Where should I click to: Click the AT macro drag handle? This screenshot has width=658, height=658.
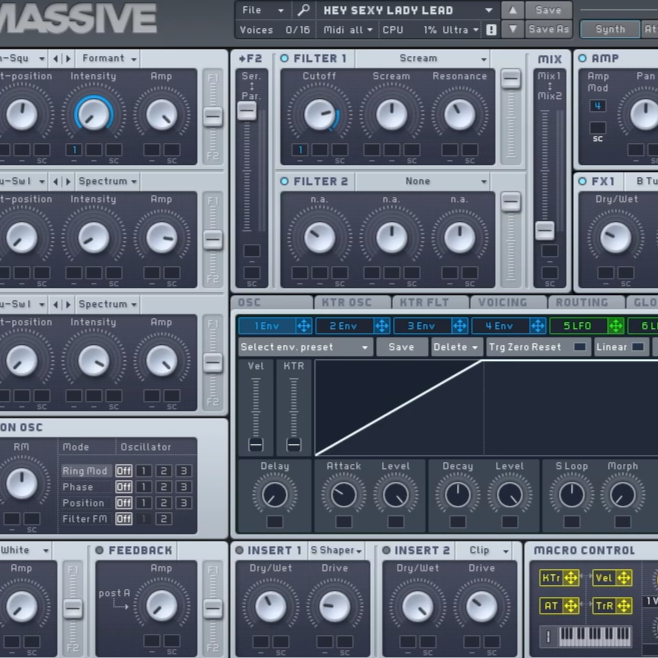pos(571,605)
